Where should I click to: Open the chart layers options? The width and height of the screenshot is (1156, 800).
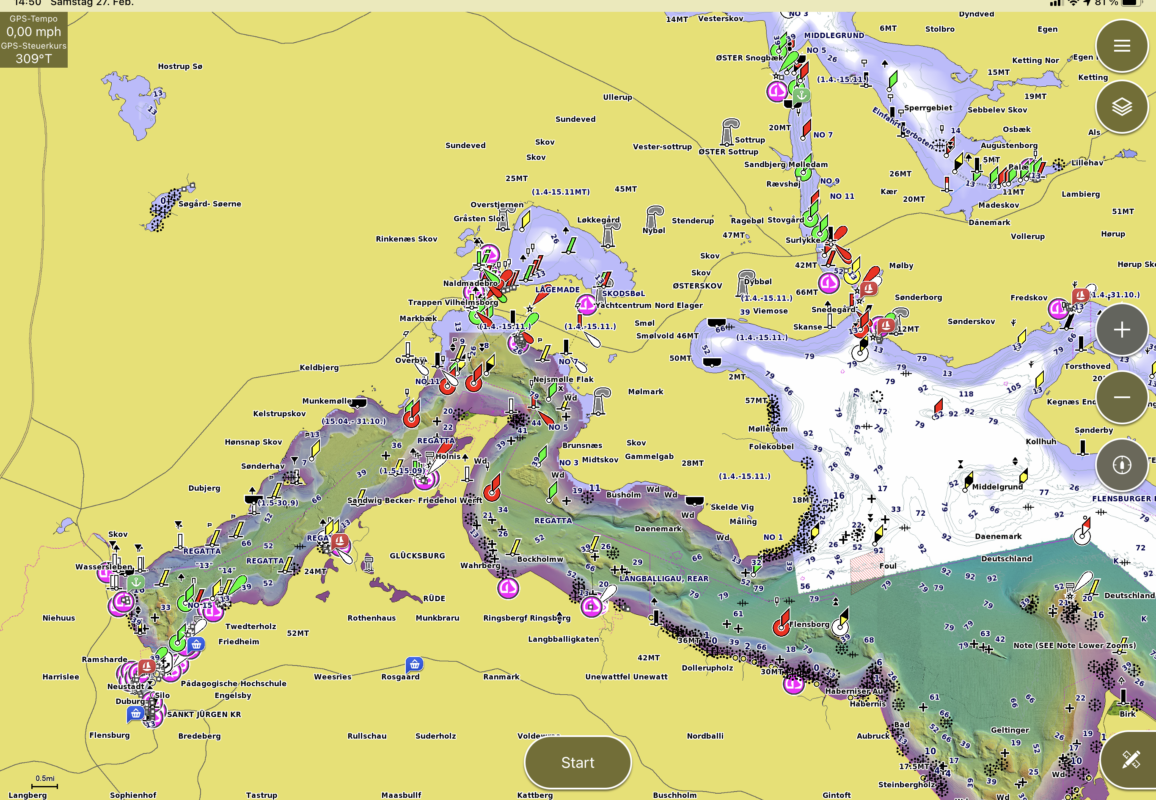pyautogui.click(x=1121, y=107)
